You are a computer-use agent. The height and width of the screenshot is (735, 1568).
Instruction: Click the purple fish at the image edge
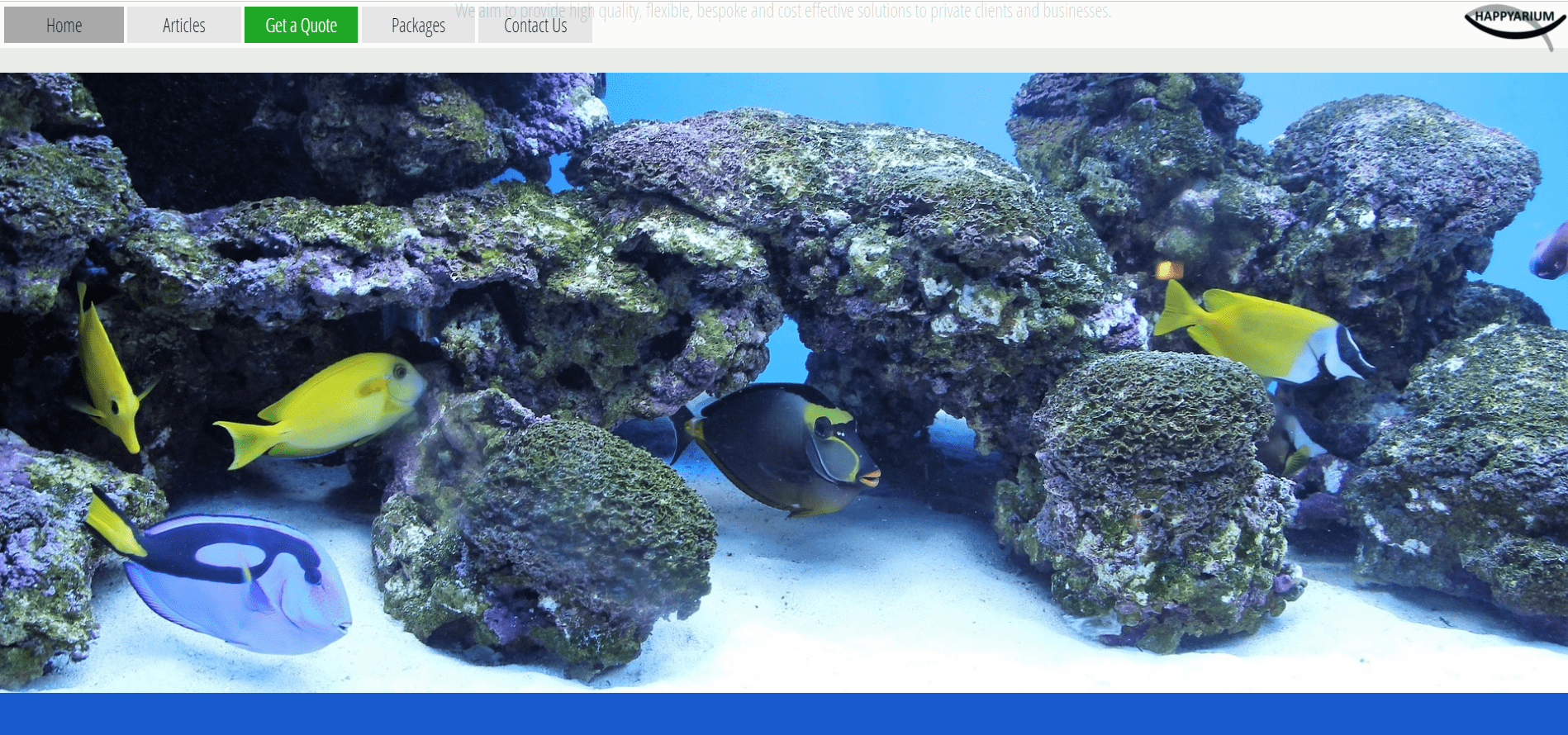[1550, 252]
